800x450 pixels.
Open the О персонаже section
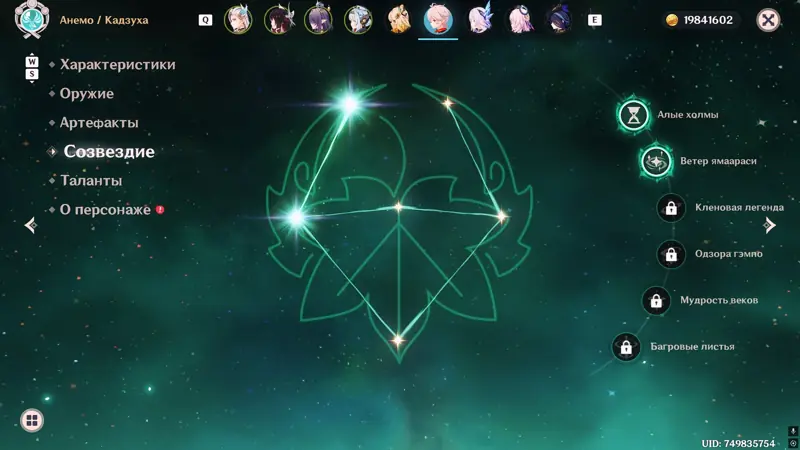pyautogui.click(x=105, y=210)
